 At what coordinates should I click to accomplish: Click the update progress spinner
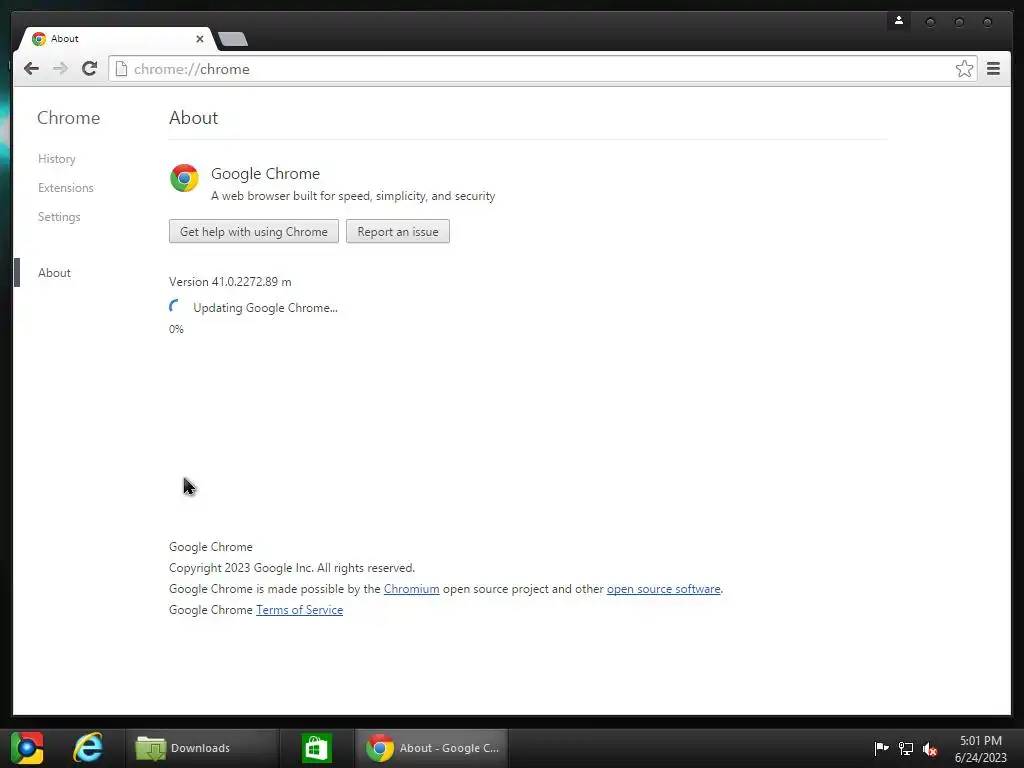175,306
